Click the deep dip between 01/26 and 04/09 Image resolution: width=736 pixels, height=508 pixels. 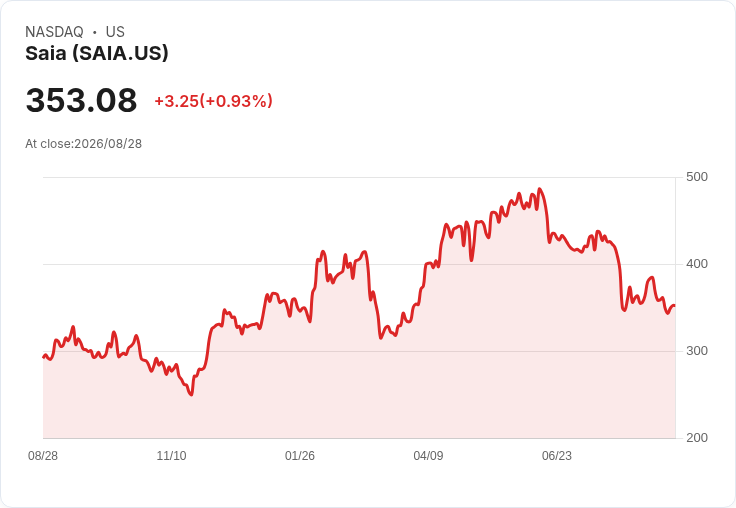tap(381, 338)
